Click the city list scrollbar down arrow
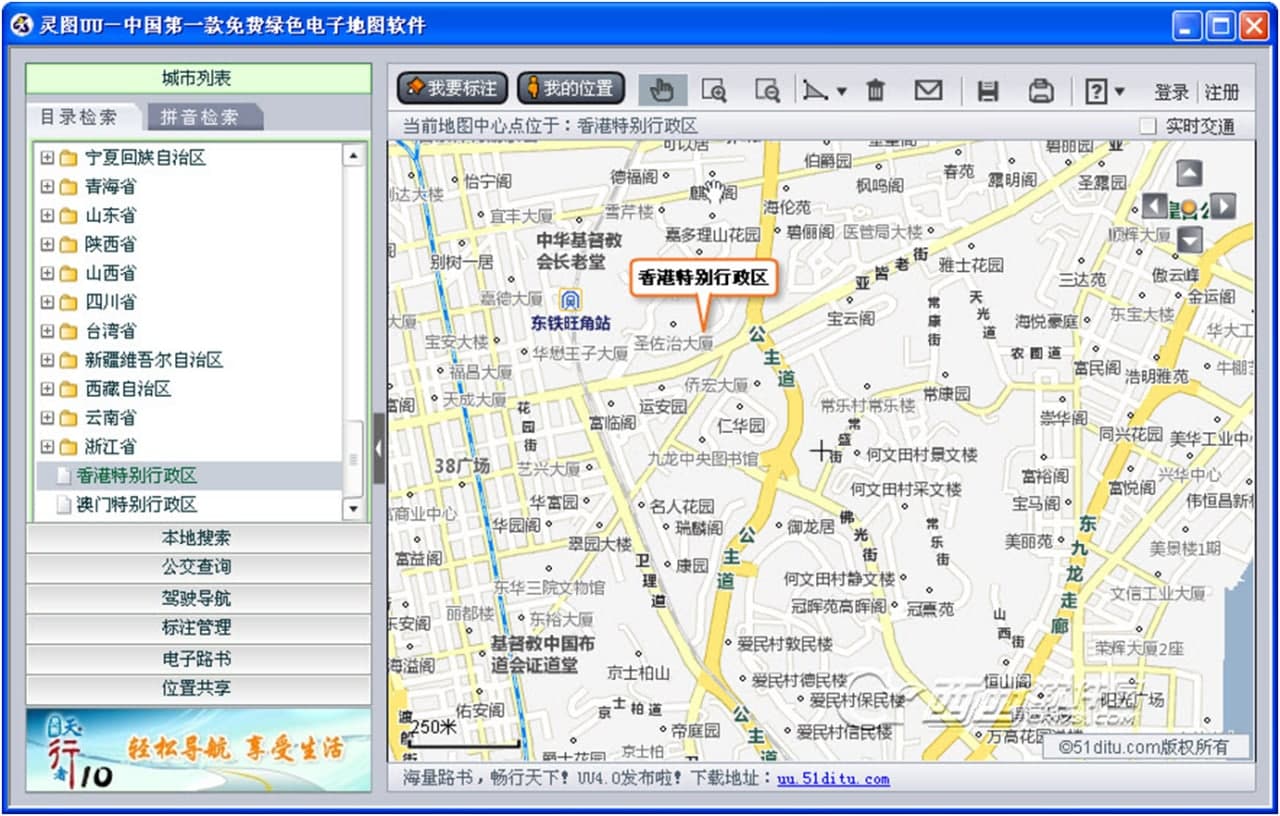Image resolution: width=1280 pixels, height=816 pixels. click(x=353, y=510)
